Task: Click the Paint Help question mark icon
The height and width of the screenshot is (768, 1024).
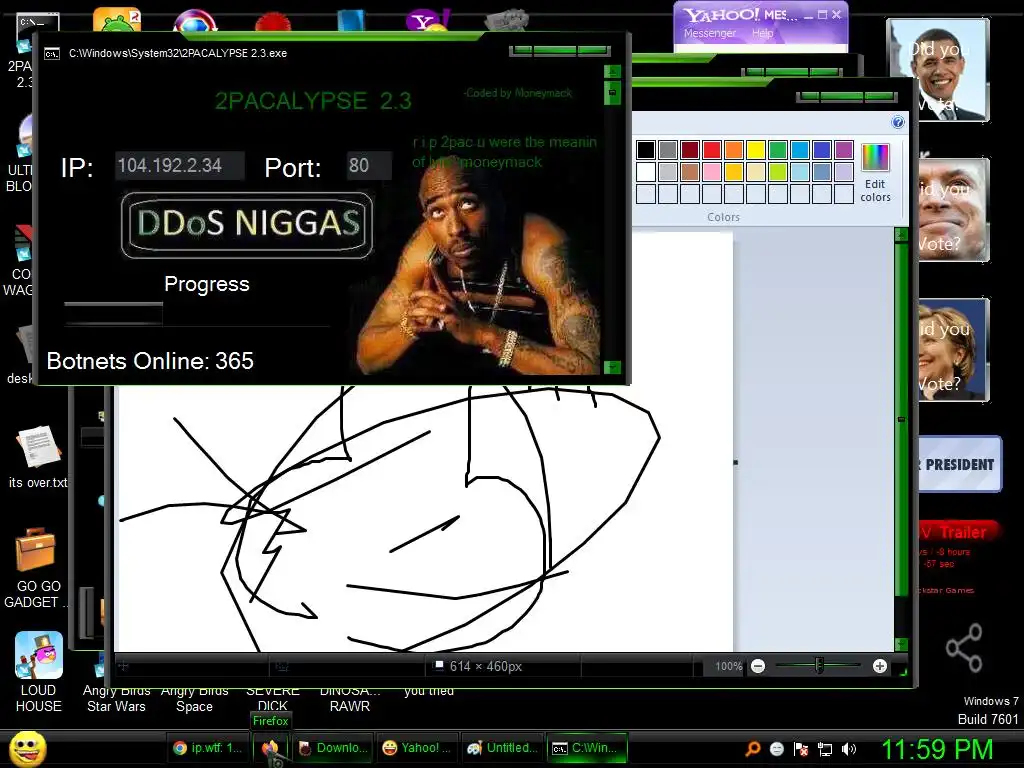Action: coord(898,122)
